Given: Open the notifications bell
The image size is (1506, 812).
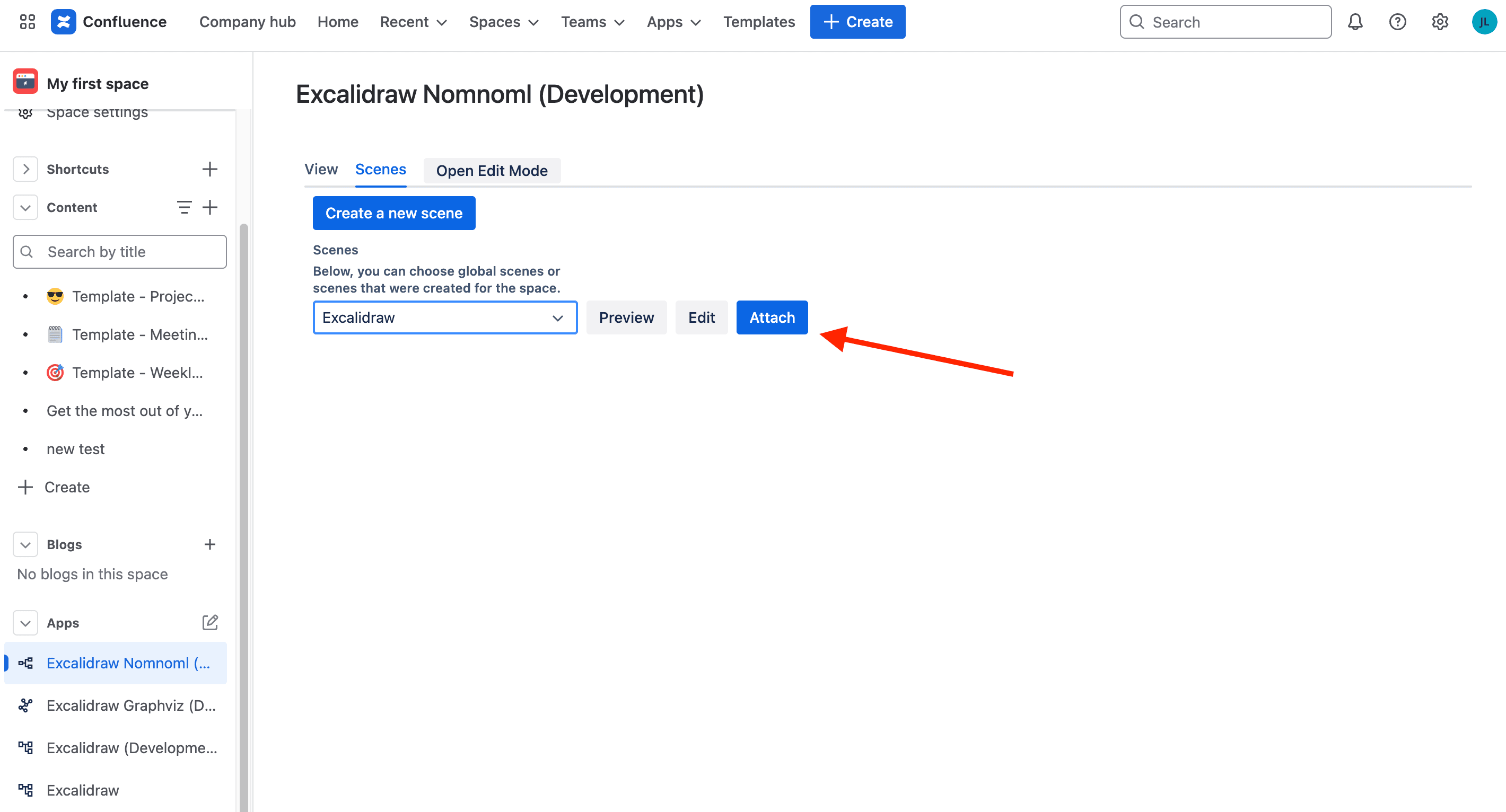Looking at the screenshot, I should pos(1355,22).
